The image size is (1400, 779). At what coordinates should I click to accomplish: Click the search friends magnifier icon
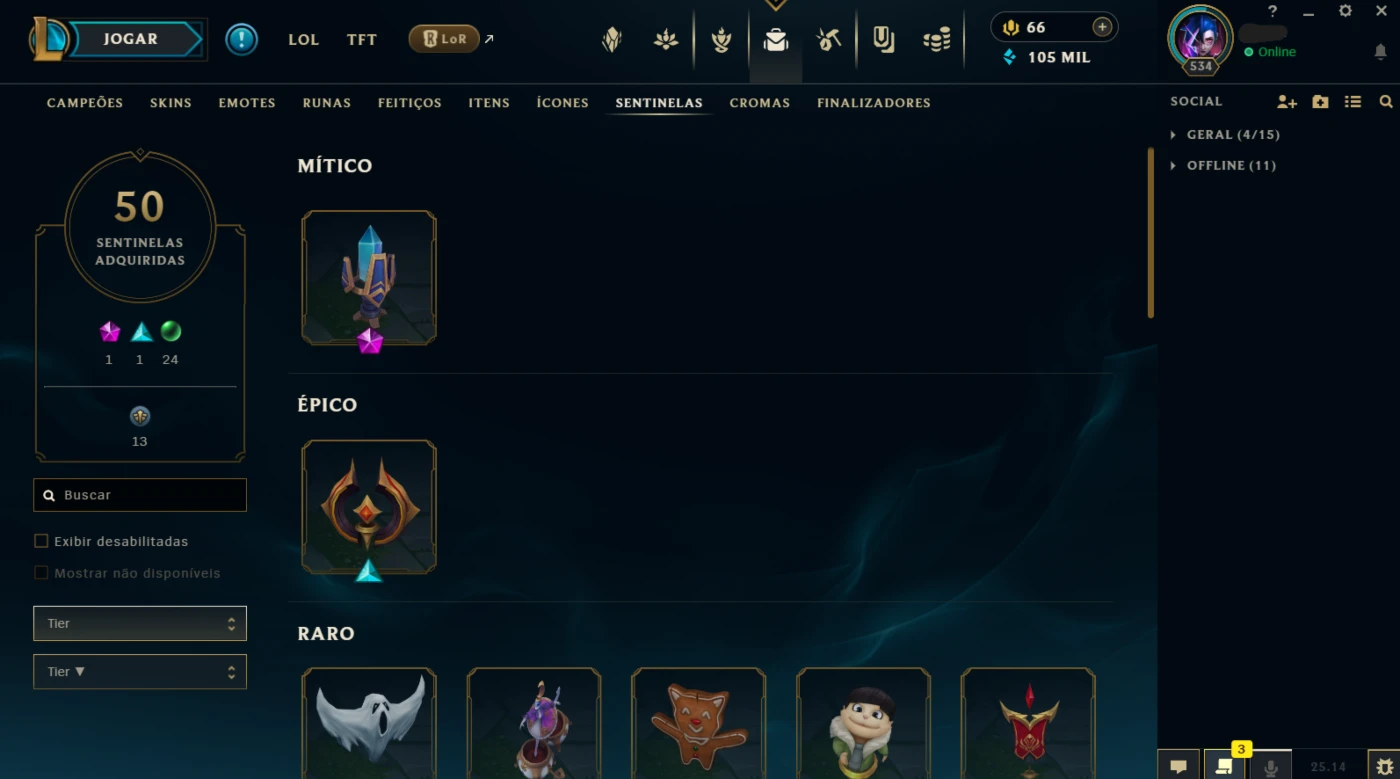coord(1386,102)
